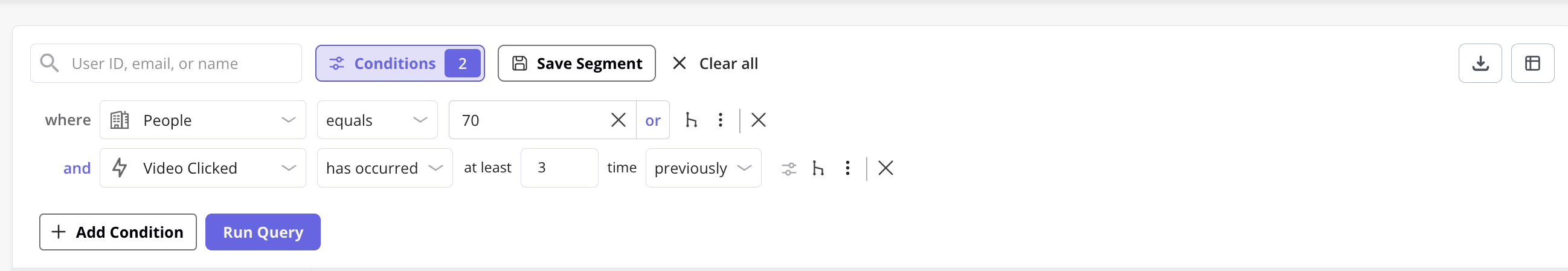Open the table columns layout icon
The height and width of the screenshot is (271, 1568).
click(1532, 64)
